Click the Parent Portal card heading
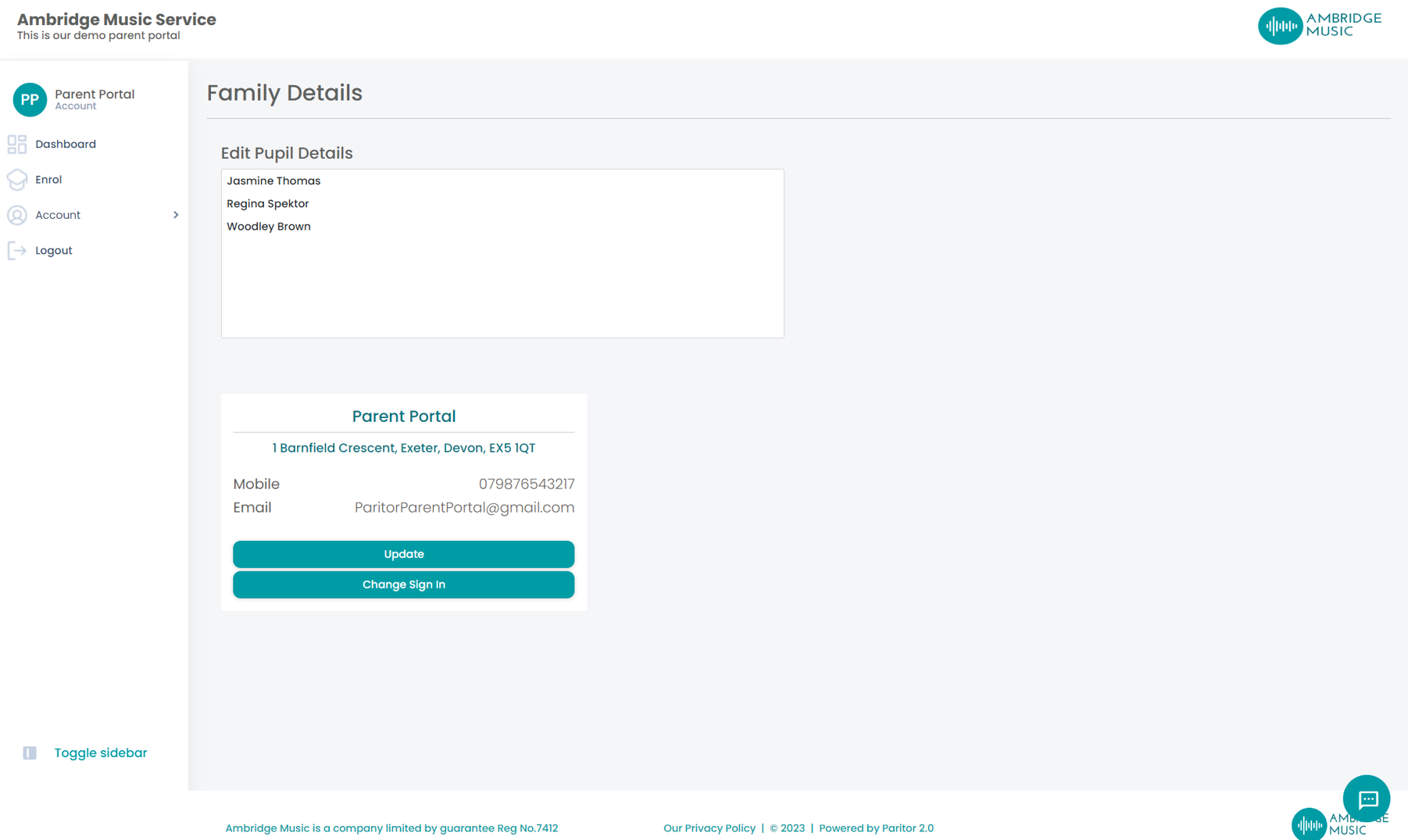Image resolution: width=1408 pixels, height=840 pixels. coord(403,416)
